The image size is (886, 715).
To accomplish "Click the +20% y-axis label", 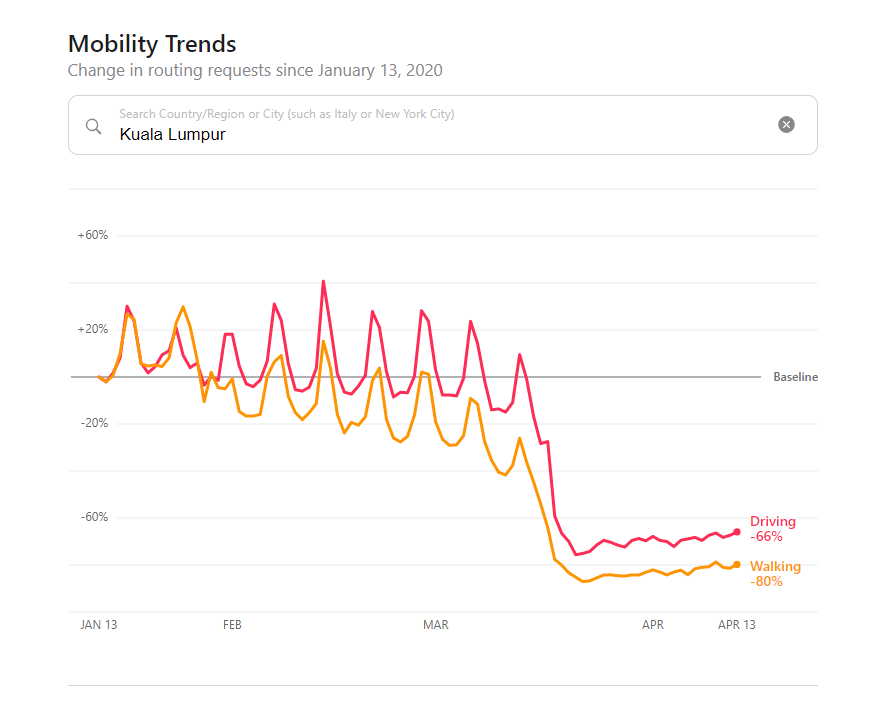I will pyautogui.click(x=93, y=329).
